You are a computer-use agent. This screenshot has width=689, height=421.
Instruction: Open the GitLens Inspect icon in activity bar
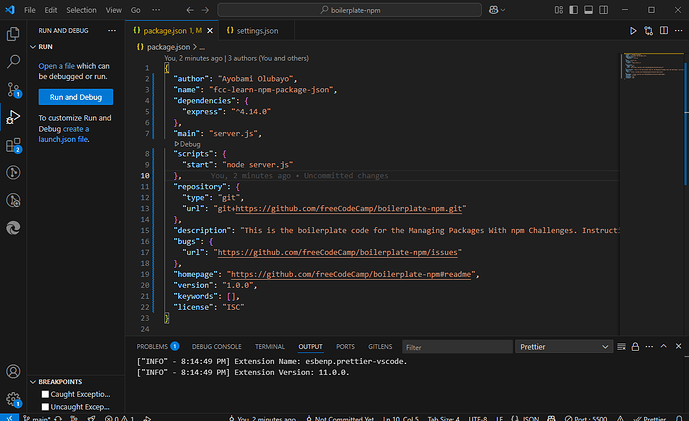pos(13,200)
